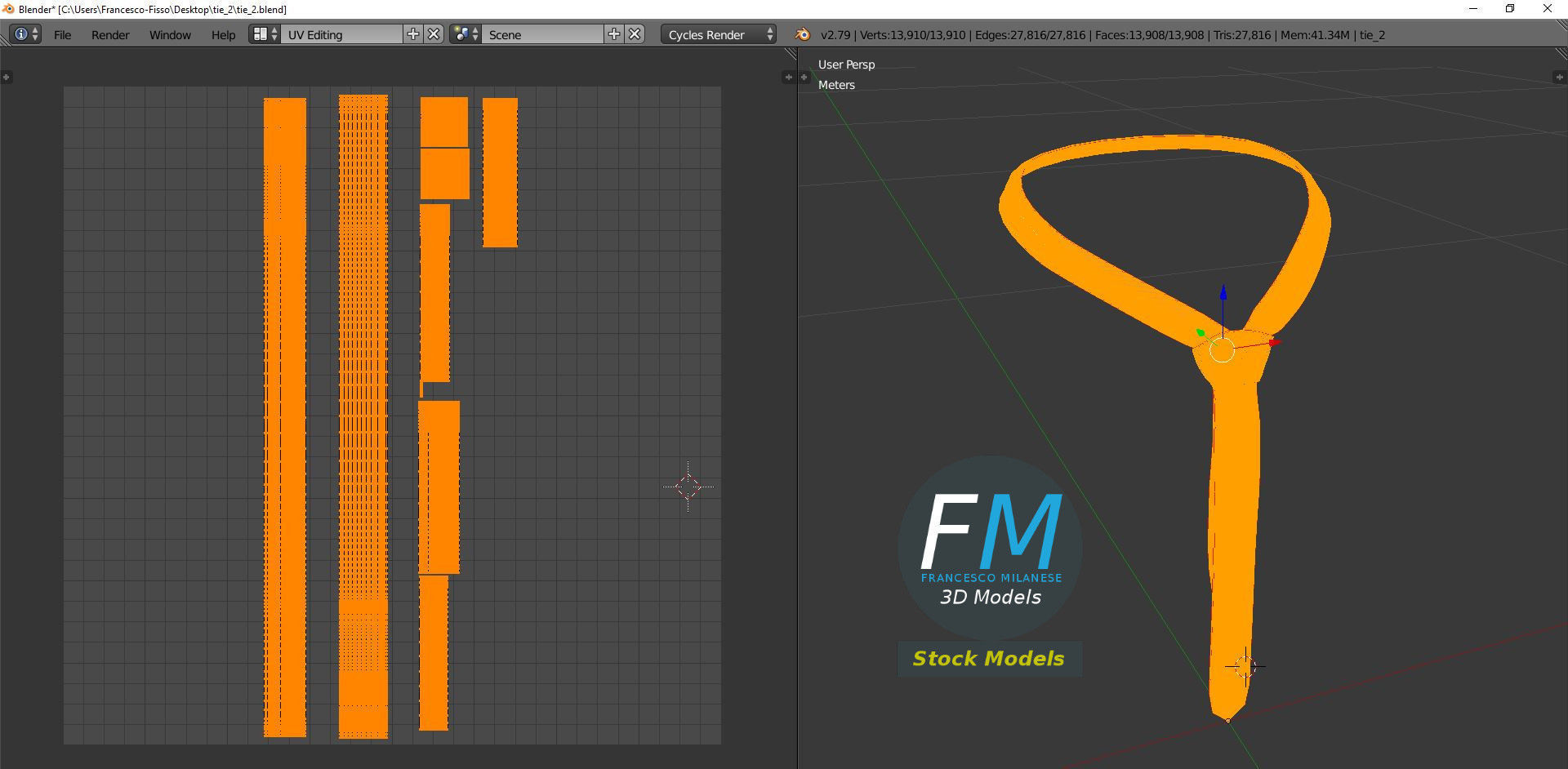The image size is (1568, 769).
Task: Click the Mem:41.34M statistic
Action: (x=1316, y=35)
